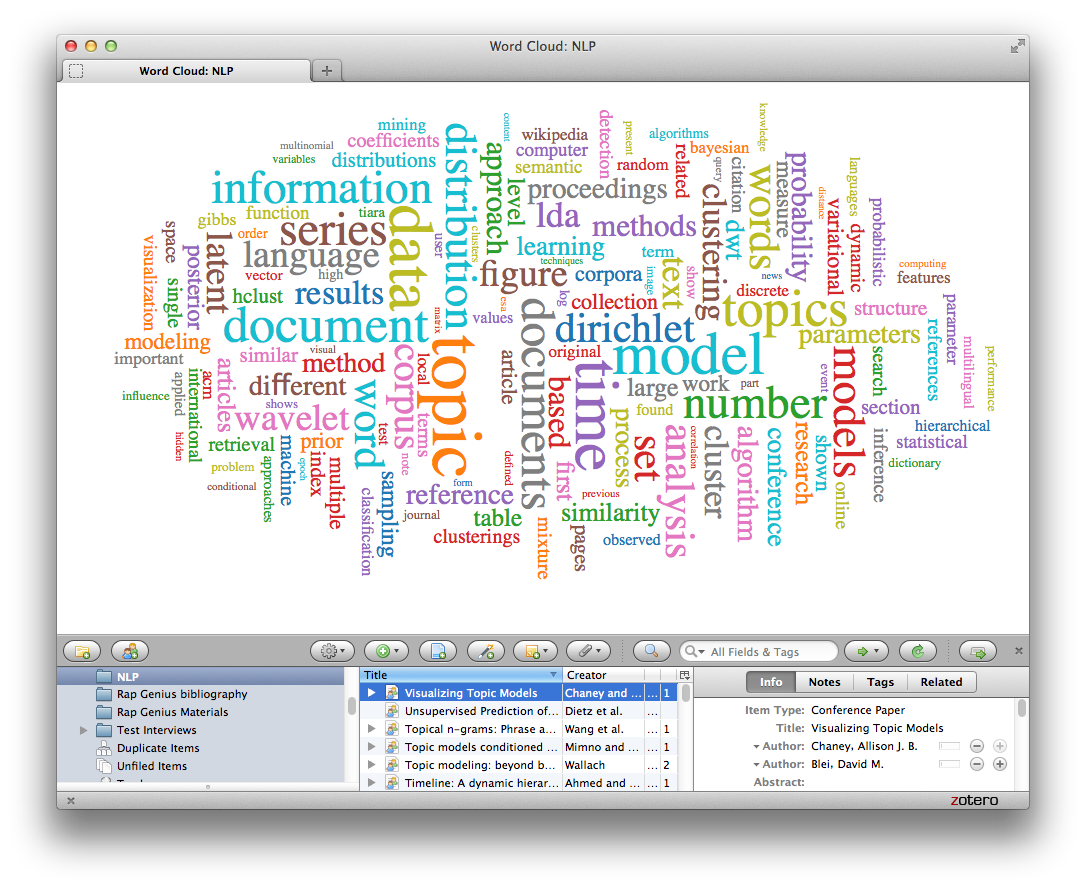Switch to the Related tab
Viewport: 1086px width, 888px height.
coord(941,682)
